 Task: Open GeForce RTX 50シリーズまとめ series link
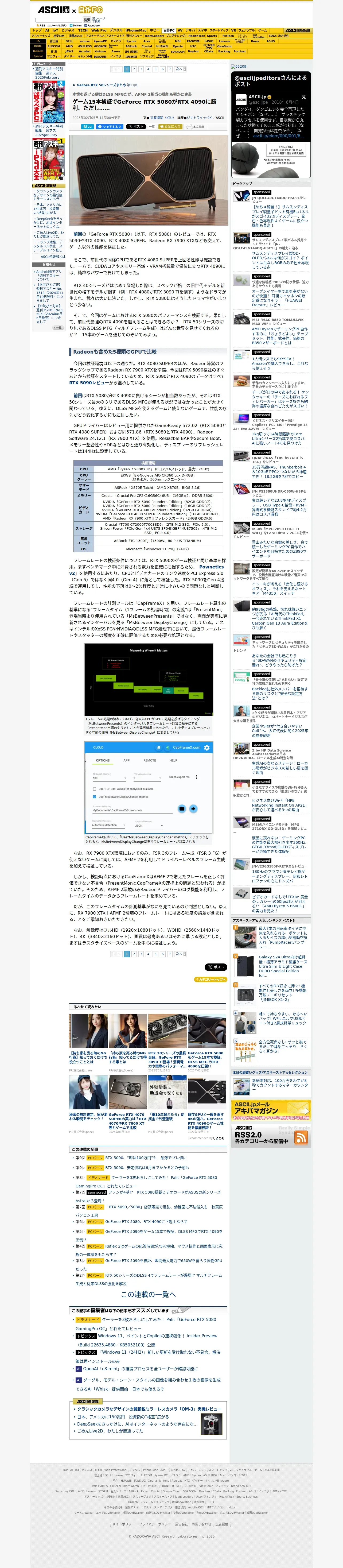pyautogui.click(x=101, y=85)
